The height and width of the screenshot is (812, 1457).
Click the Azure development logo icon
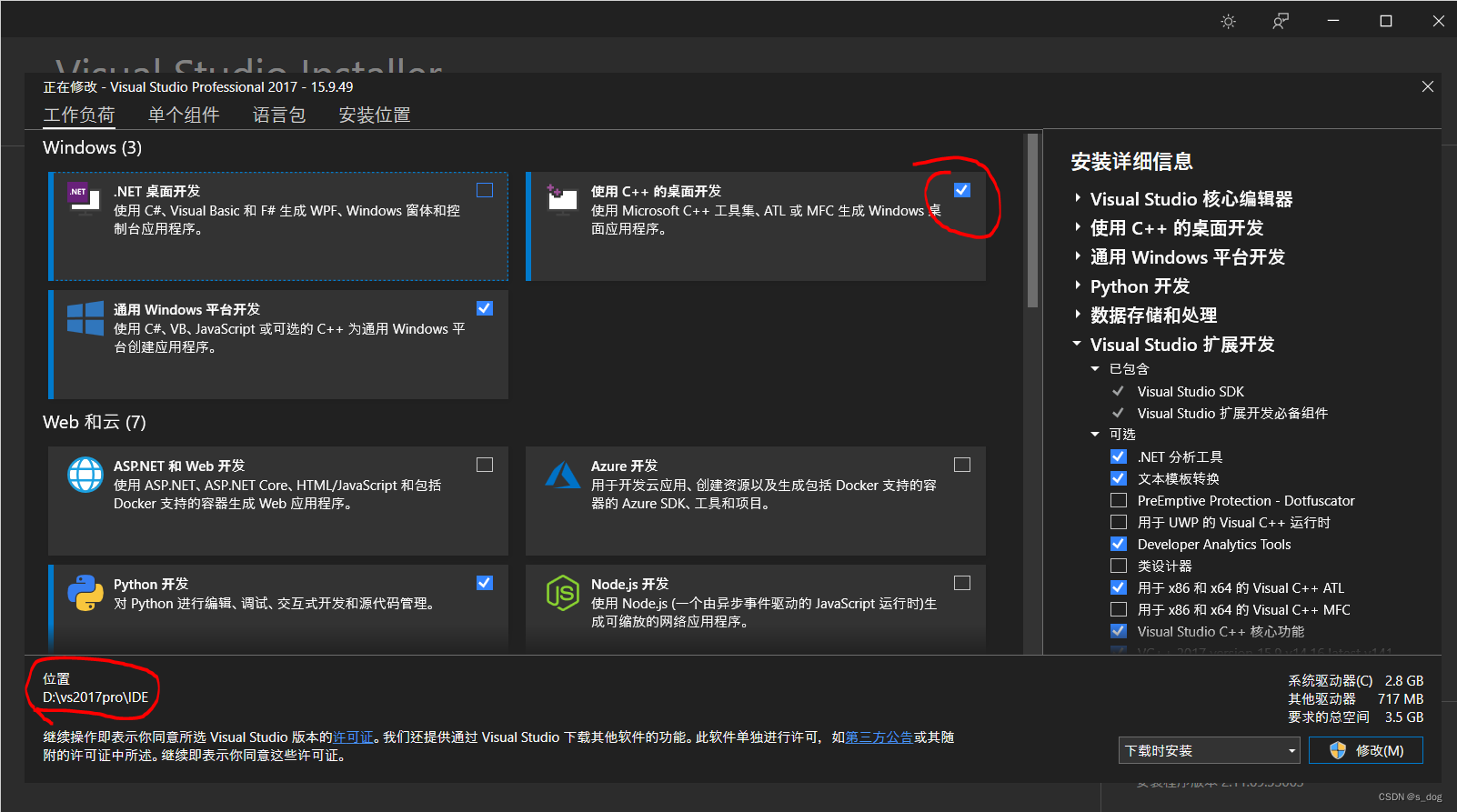click(563, 475)
